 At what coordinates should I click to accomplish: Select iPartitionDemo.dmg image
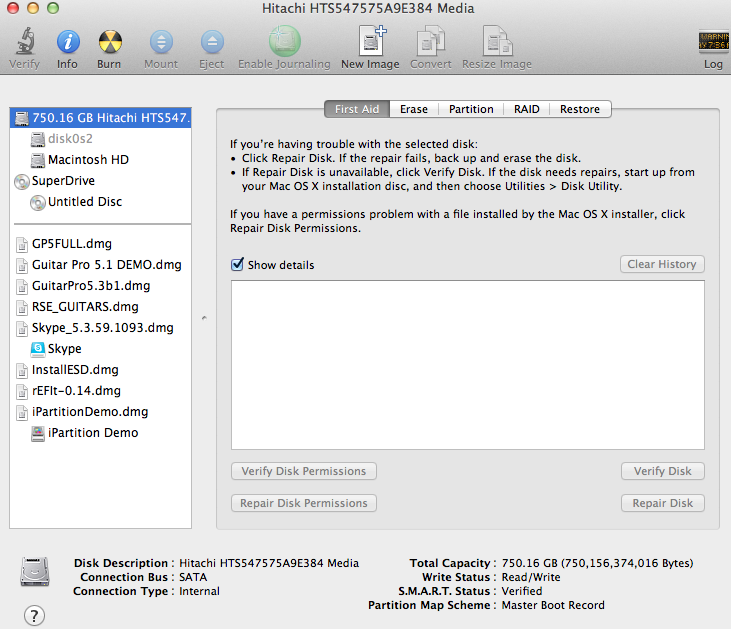coord(100,411)
